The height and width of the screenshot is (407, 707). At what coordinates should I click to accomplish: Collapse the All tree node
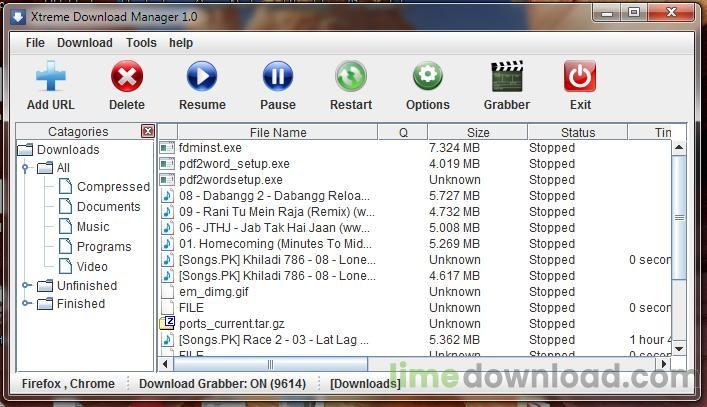tap(25, 168)
